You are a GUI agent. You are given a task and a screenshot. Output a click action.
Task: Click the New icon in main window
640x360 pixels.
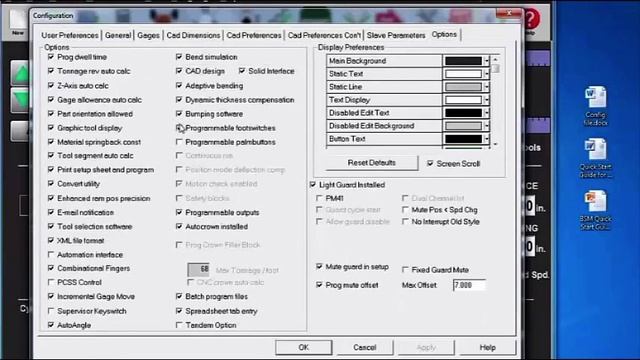[18, 22]
